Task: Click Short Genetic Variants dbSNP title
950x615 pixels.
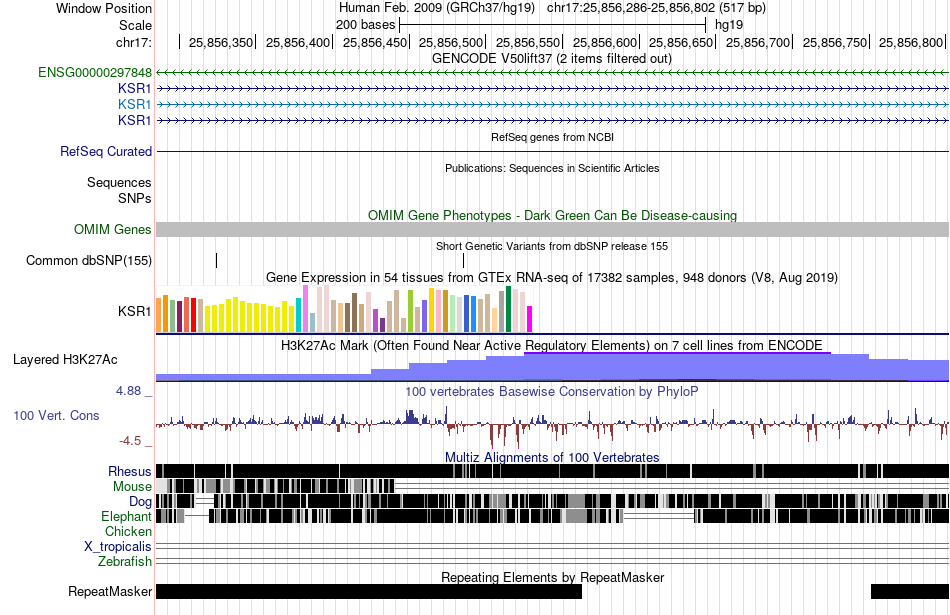Action: 552,247
